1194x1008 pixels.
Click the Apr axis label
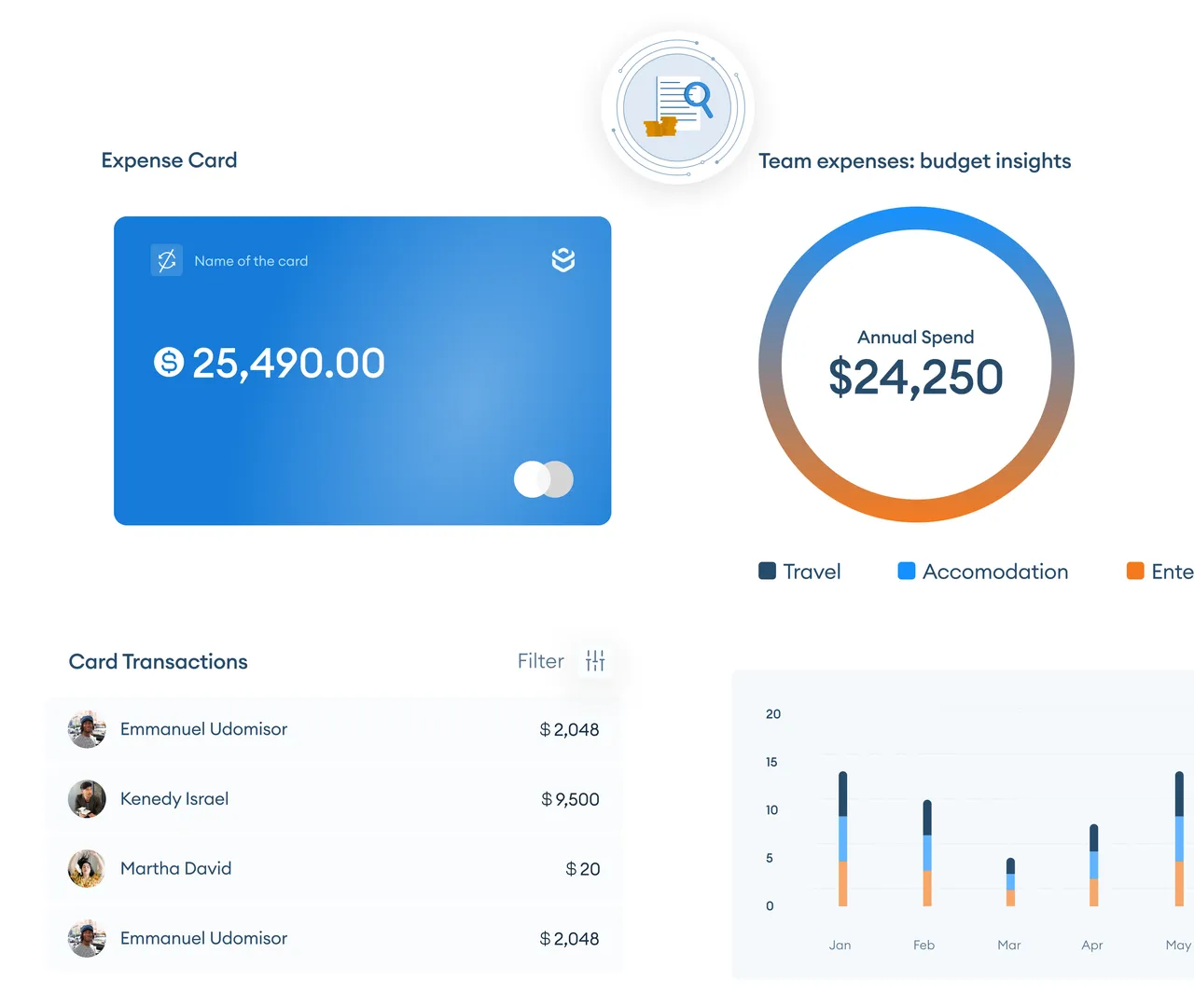[1091, 946]
